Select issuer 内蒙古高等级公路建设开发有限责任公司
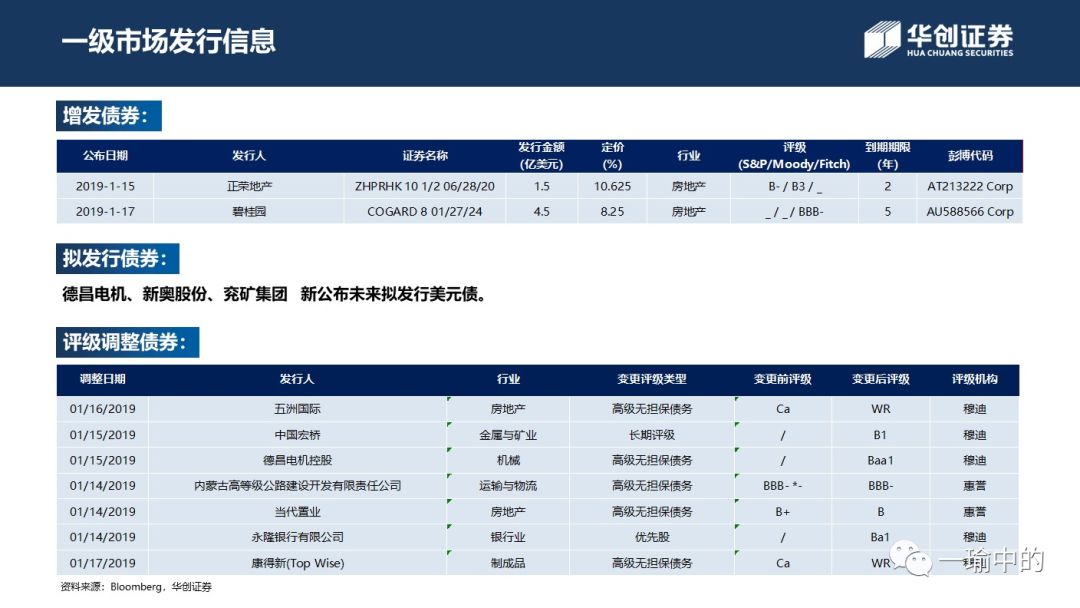Viewport: 1080px width, 608px height. pyautogui.click(x=298, y=485)
